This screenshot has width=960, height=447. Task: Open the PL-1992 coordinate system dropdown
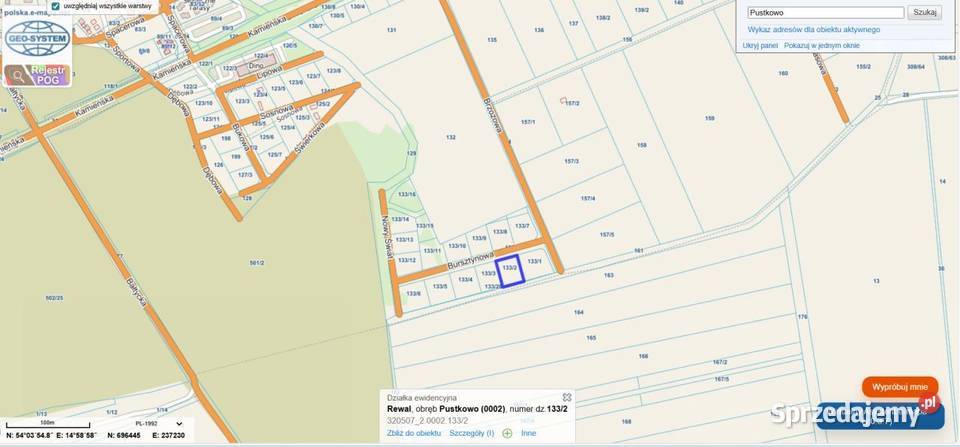point(159,424)
